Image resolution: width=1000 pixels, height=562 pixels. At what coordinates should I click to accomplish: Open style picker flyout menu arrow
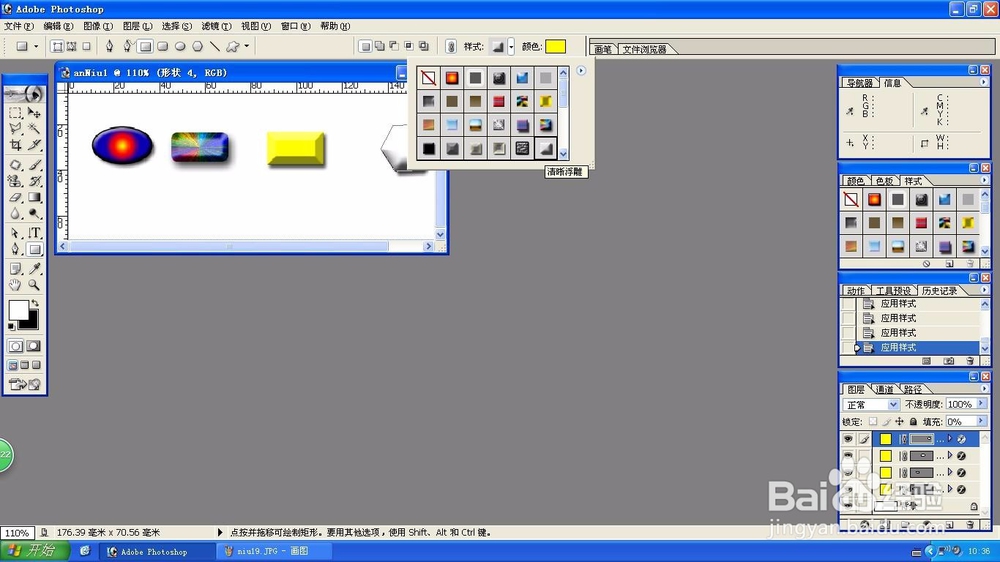581,71
